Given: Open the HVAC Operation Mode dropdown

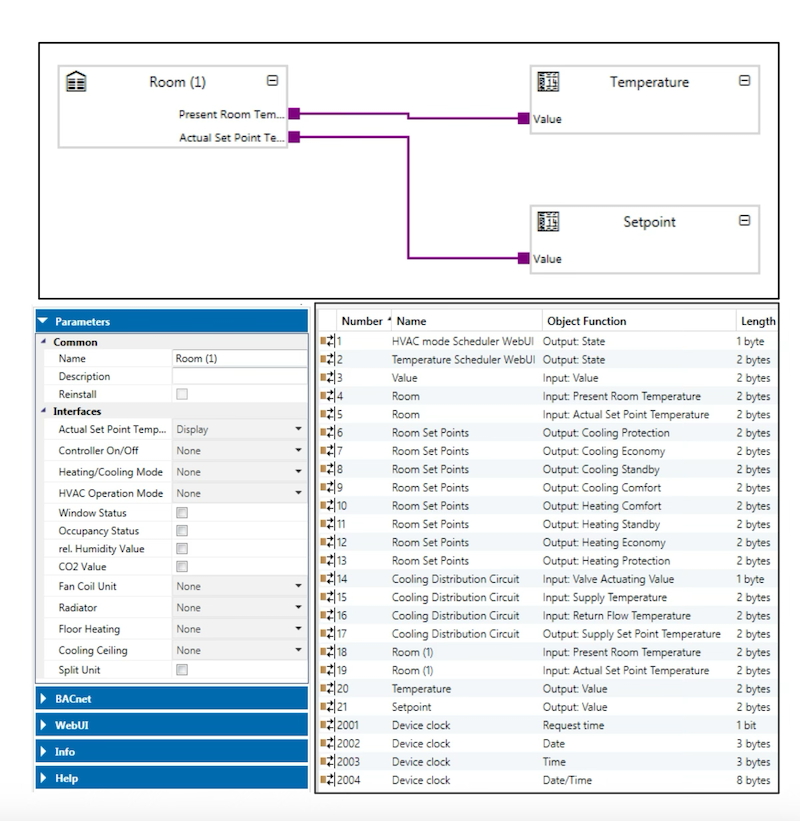Looking at the screenshot, I should pyautogui.click(x=239, y=493).
